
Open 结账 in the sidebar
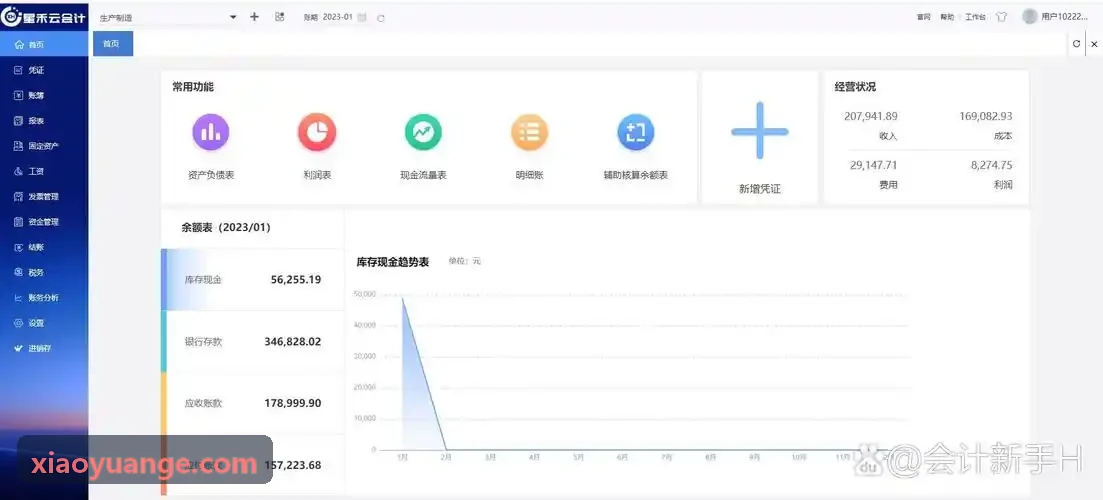pos(44,248)
